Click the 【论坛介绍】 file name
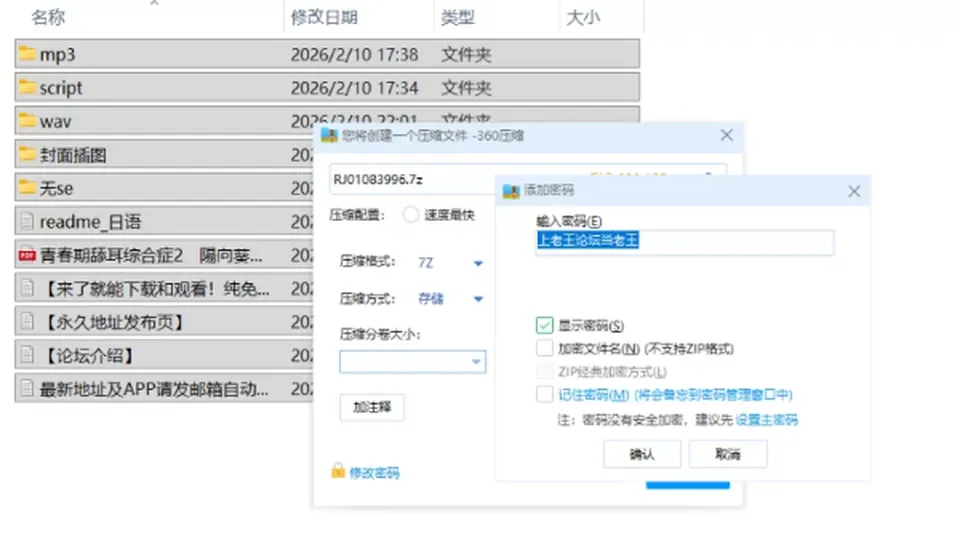The image size is (960, 534). 89,355
